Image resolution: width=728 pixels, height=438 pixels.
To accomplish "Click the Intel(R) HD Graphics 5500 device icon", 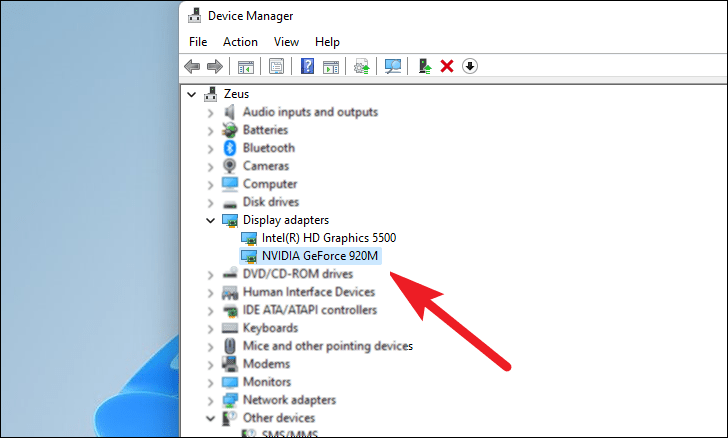I will 249,238.
